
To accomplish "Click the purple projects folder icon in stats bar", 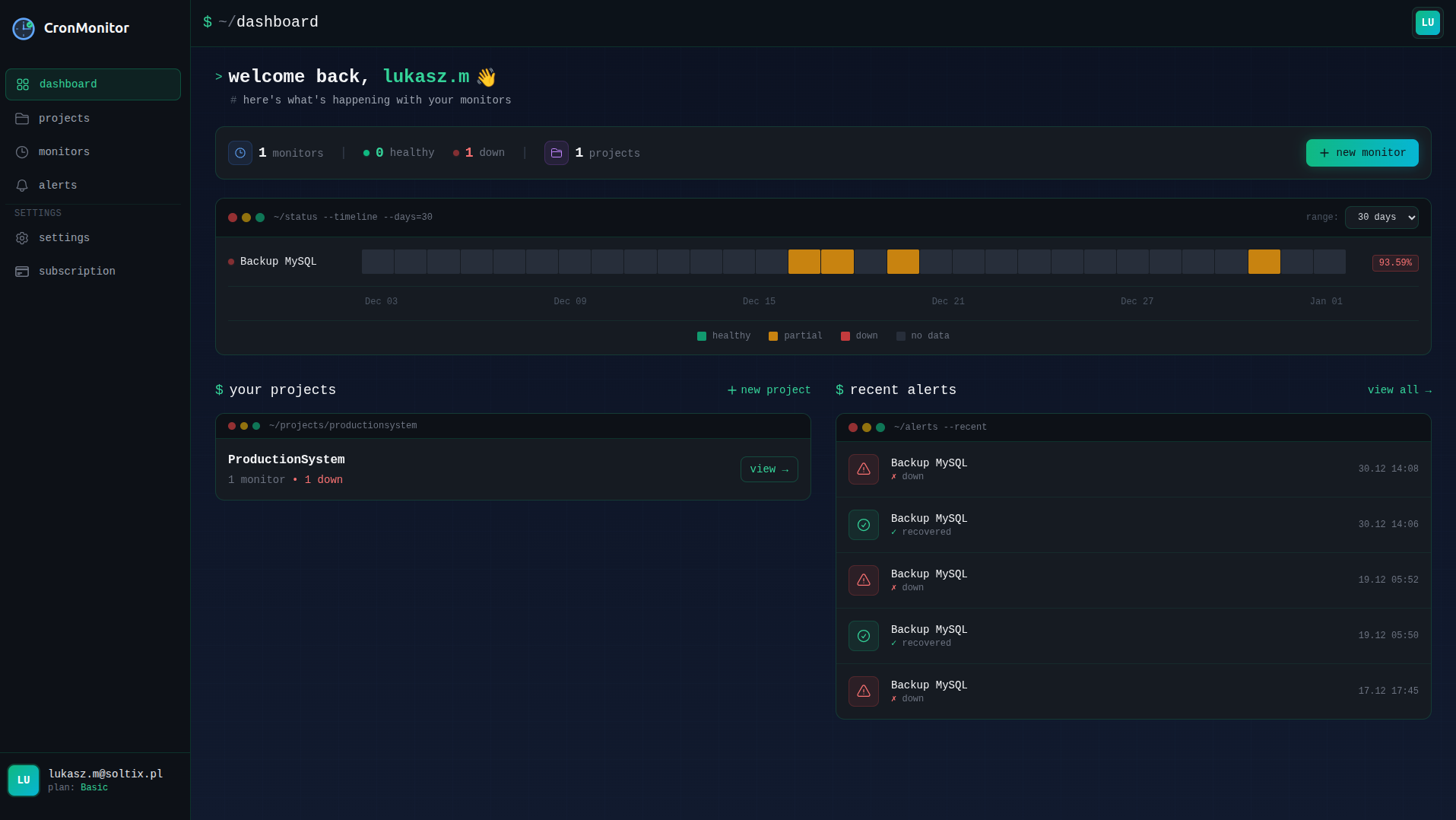I will (x=557, y=153).
